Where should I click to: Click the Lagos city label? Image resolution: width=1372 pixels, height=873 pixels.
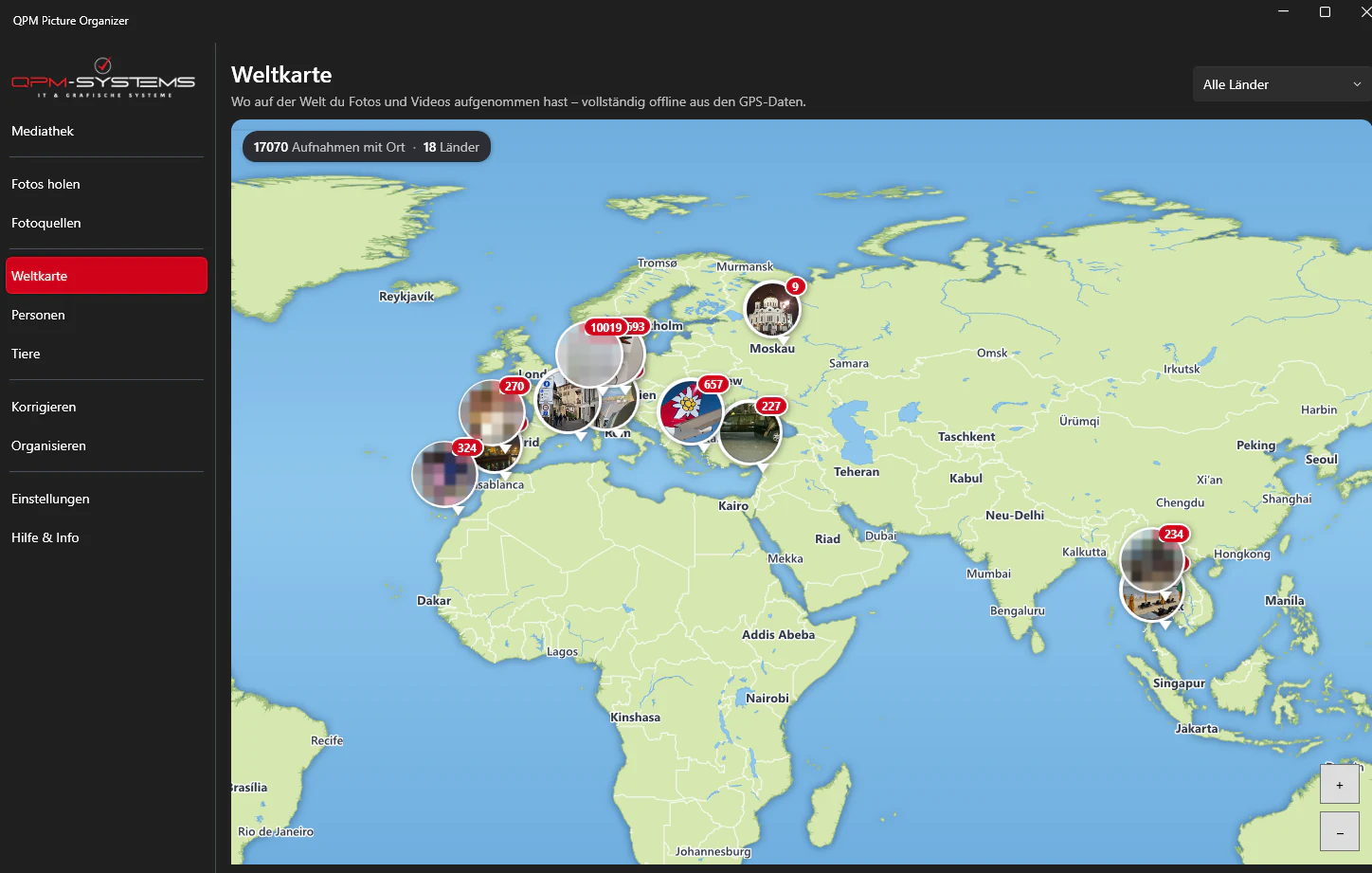[x=562, y=651]
